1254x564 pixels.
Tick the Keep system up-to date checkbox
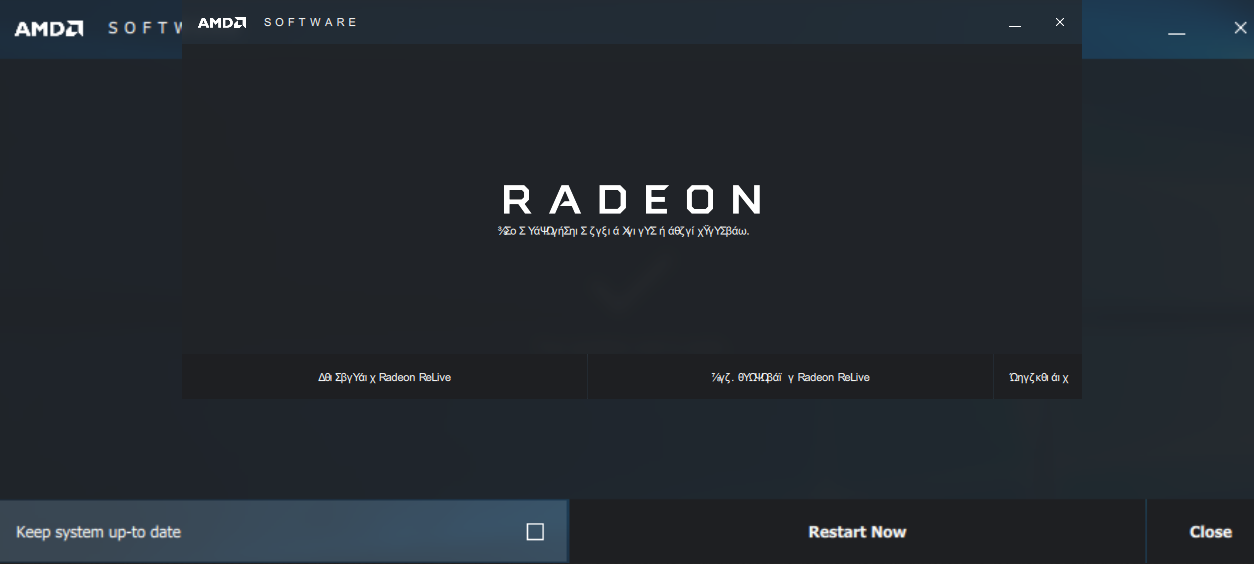(535, 532)
